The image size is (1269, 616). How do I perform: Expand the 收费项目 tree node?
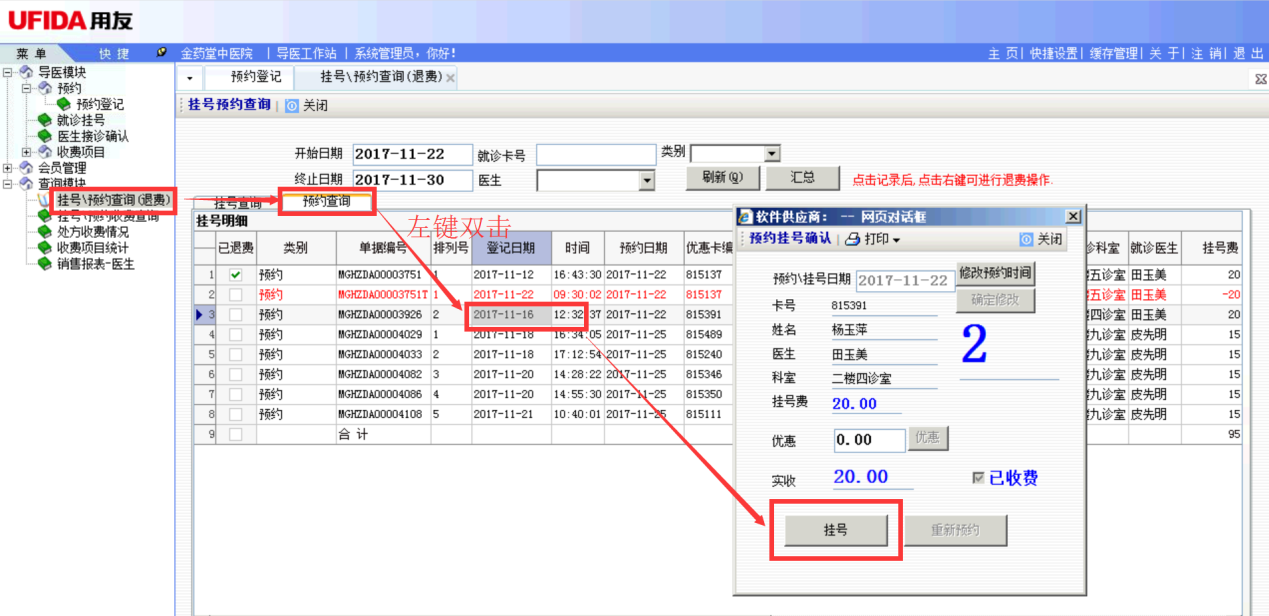coord(27,152)
